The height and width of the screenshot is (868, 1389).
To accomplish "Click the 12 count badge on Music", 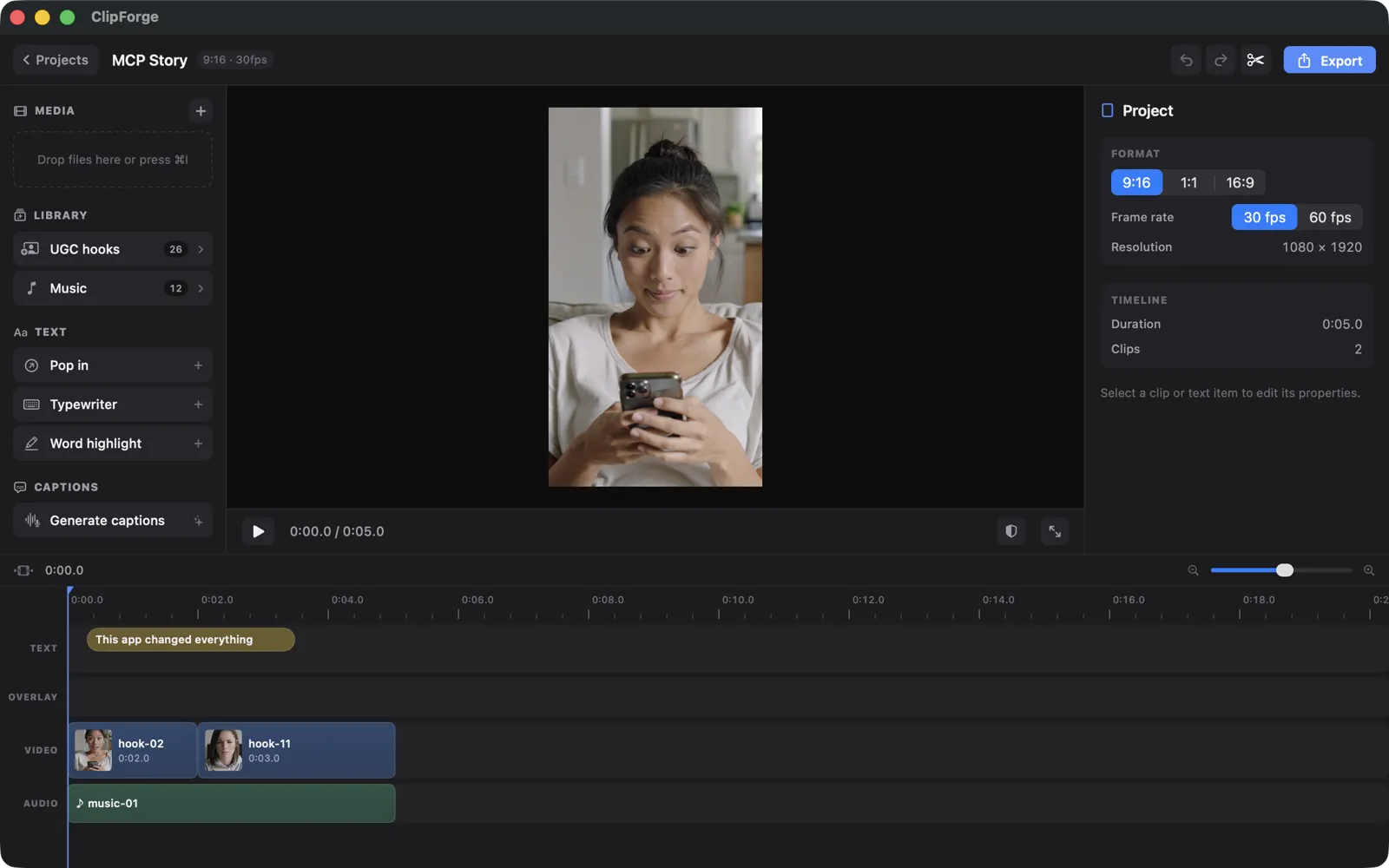I will click(175, 288).
